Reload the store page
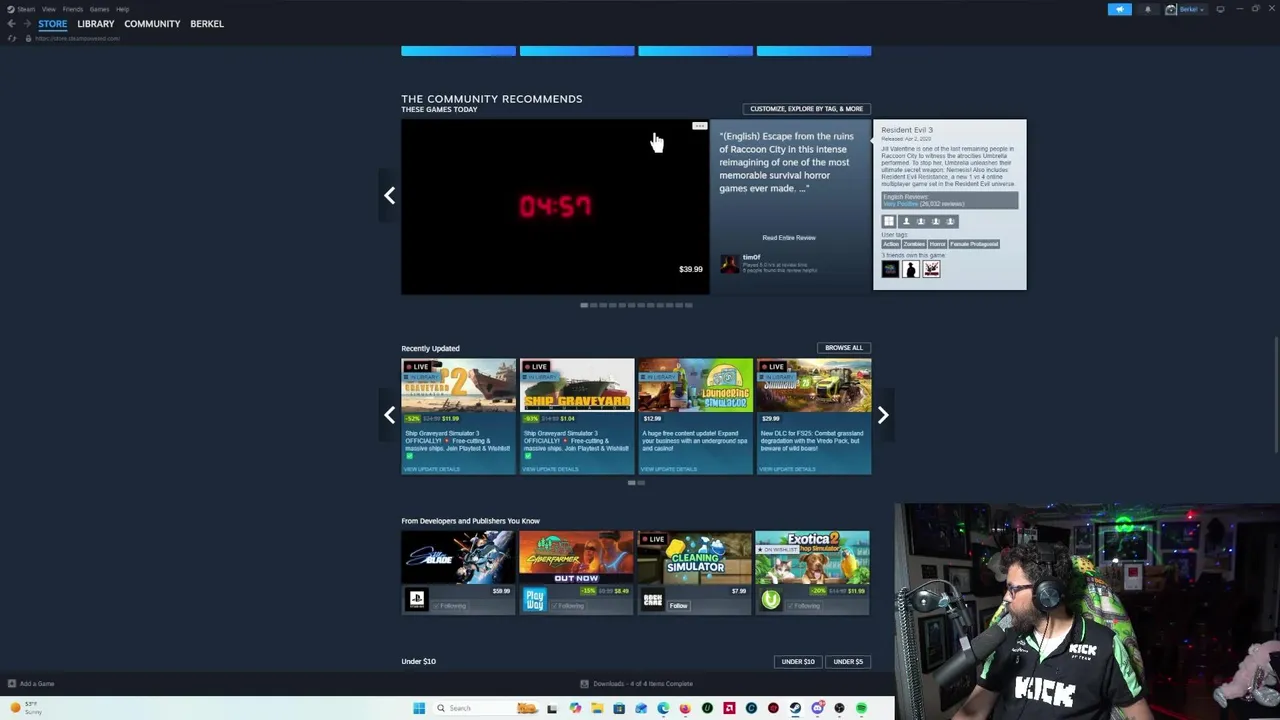Viewport: 1280px width, 720px height. [11, 38]
